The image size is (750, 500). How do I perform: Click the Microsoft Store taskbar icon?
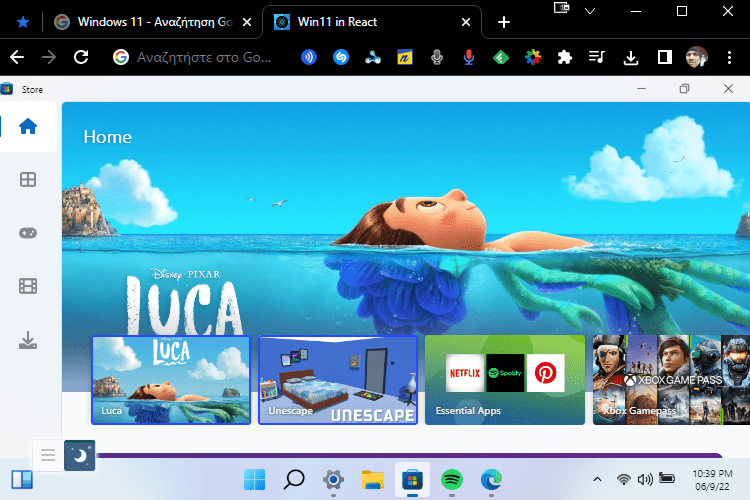click(412, 479)
